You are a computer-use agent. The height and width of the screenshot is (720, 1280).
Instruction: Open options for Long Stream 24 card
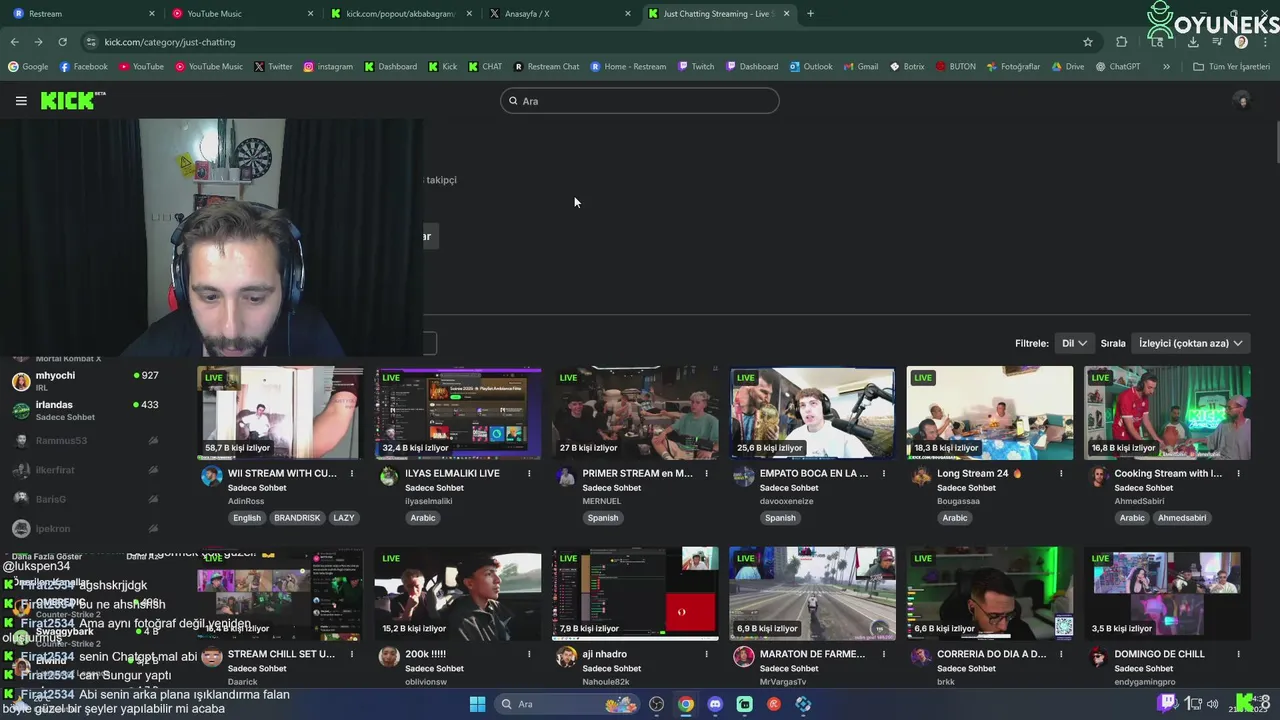coord(1062,474)
